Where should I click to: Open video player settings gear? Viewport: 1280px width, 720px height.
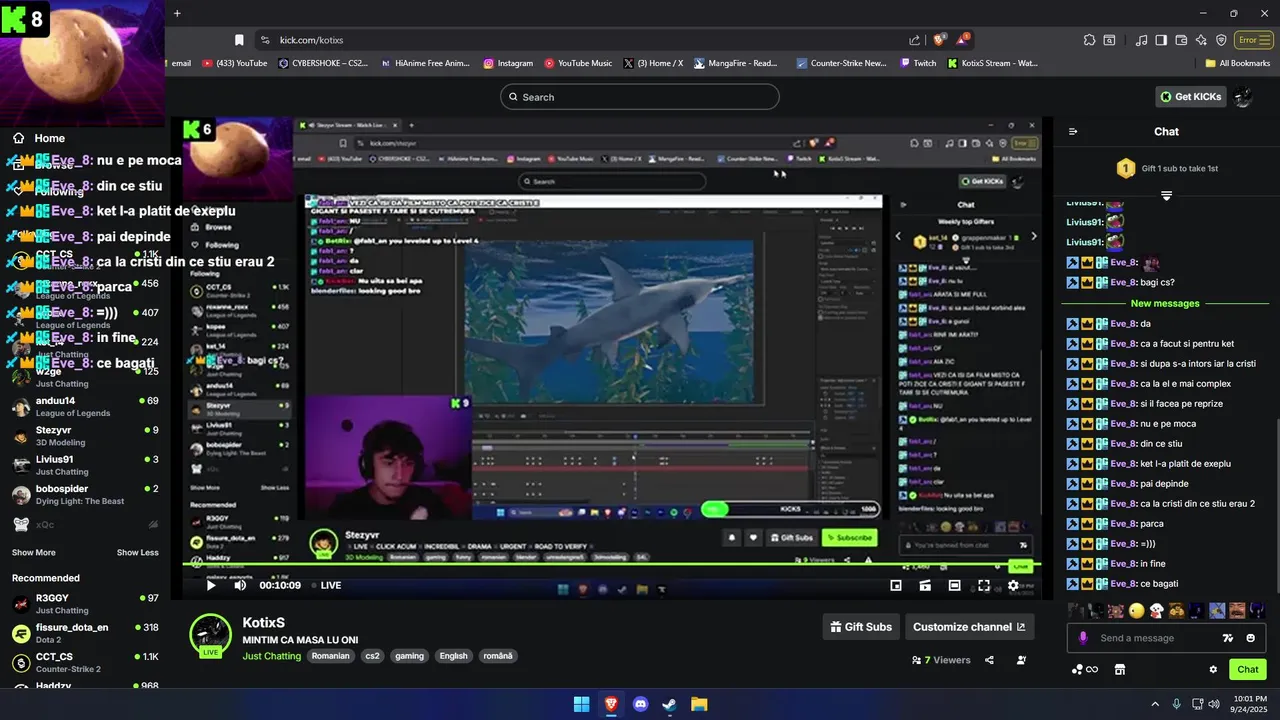tap(1013, 585)
